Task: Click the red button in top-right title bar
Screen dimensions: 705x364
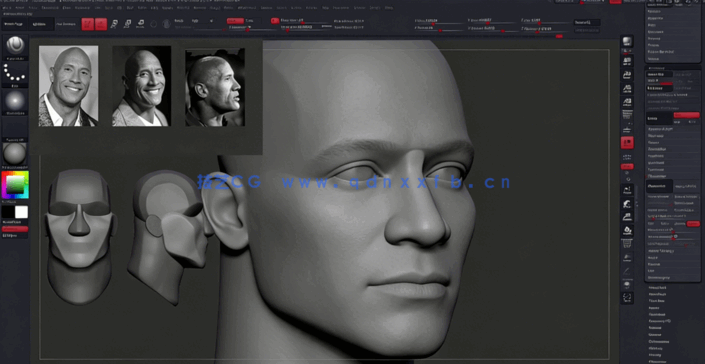Action: (615, 2)
